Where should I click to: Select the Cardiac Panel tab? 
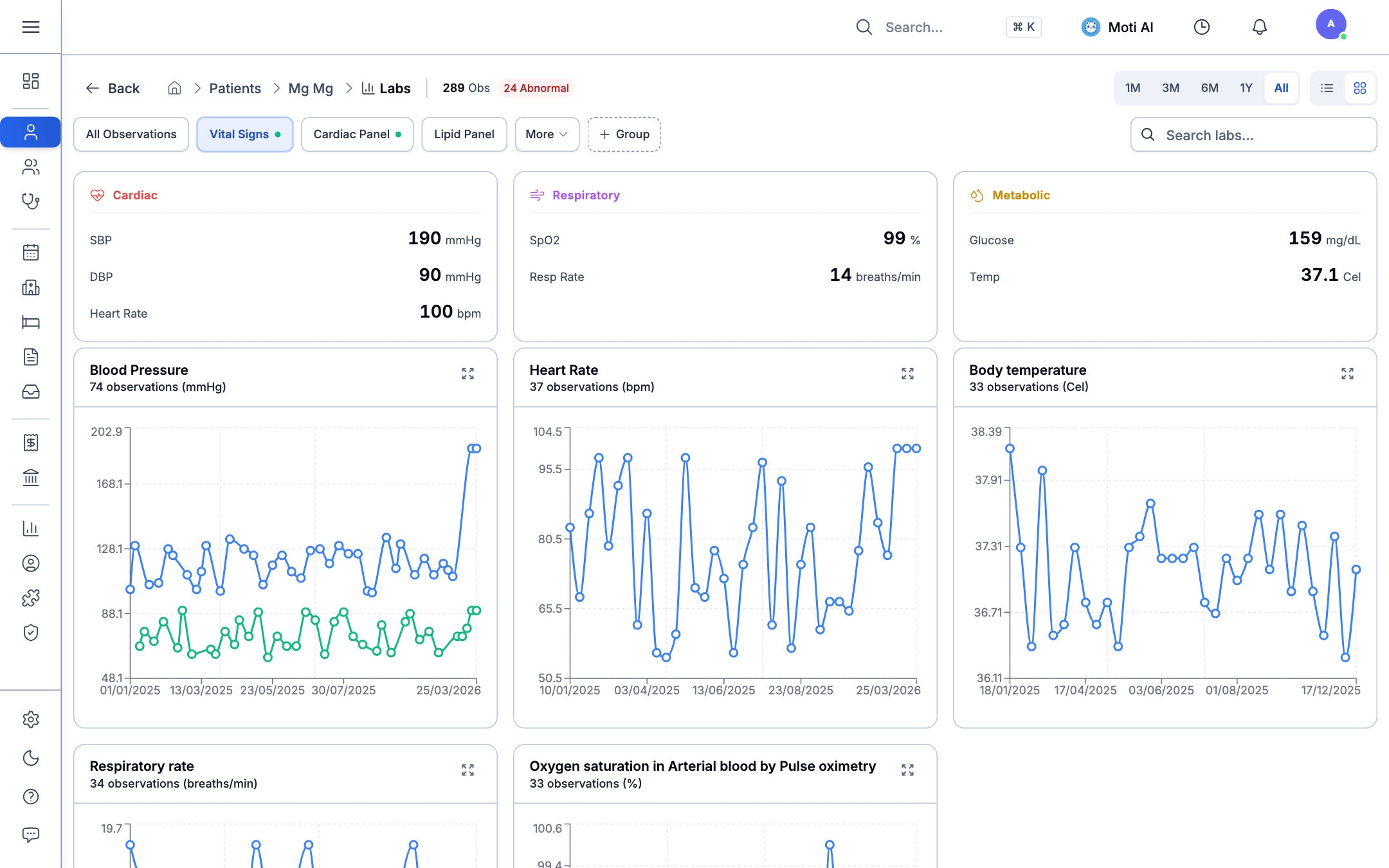click(x=357, y=134)
